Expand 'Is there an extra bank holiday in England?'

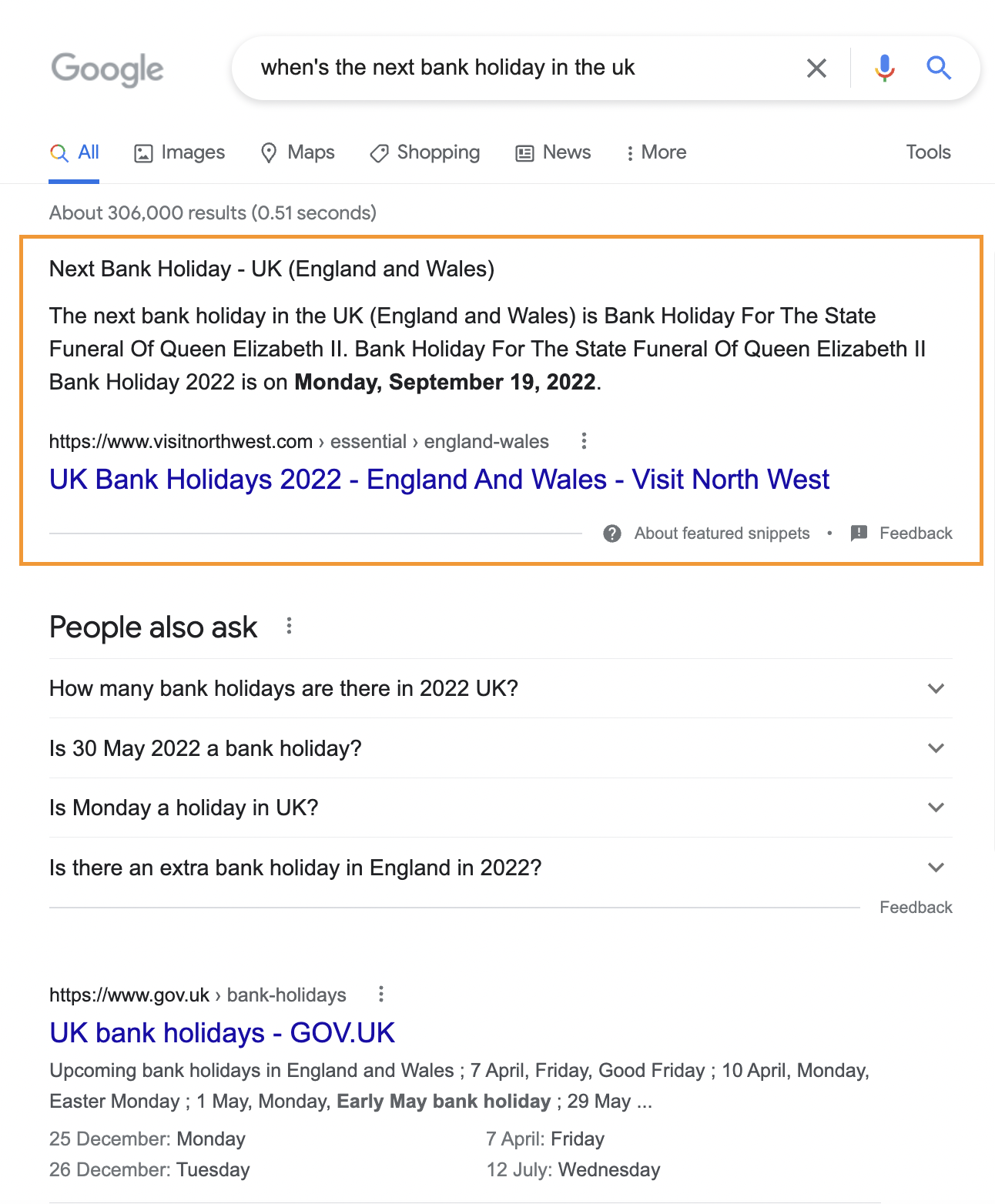(x=936, y=867)
